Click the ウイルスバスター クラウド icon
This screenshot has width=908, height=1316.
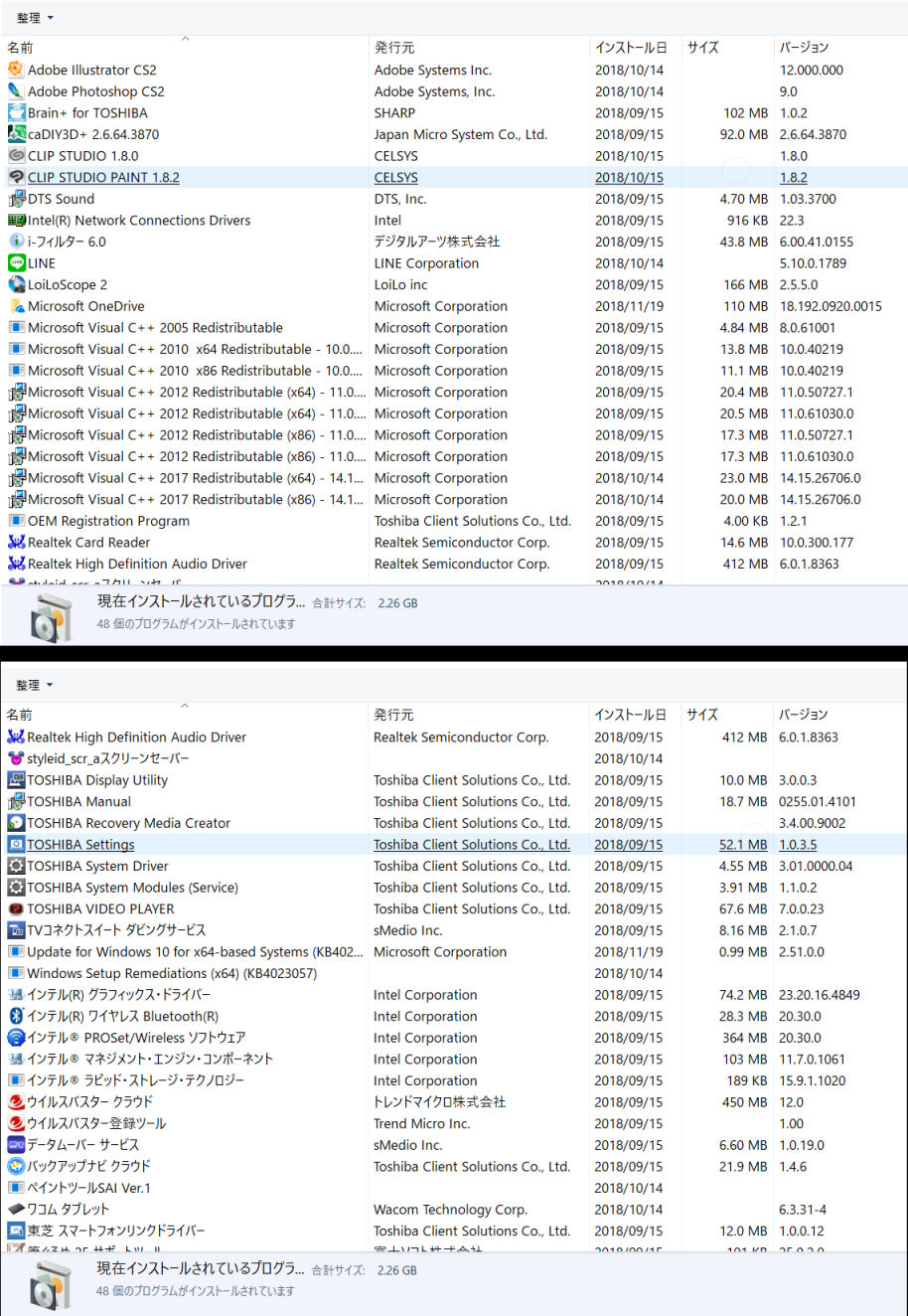click(16, 1102)
